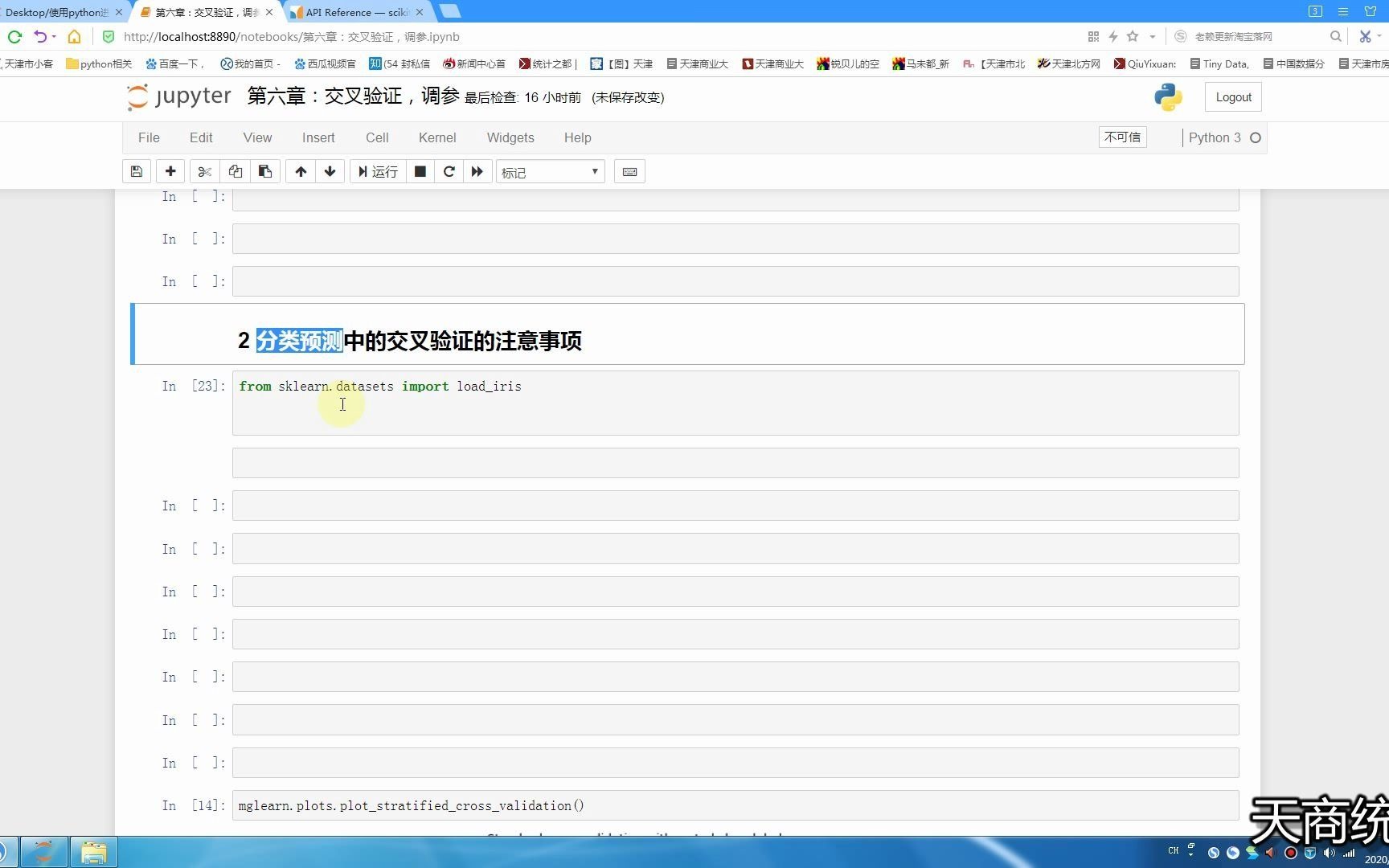Open the Edit menu
The height and width of the screenshot is (868, 1389).
pos(201,137)
